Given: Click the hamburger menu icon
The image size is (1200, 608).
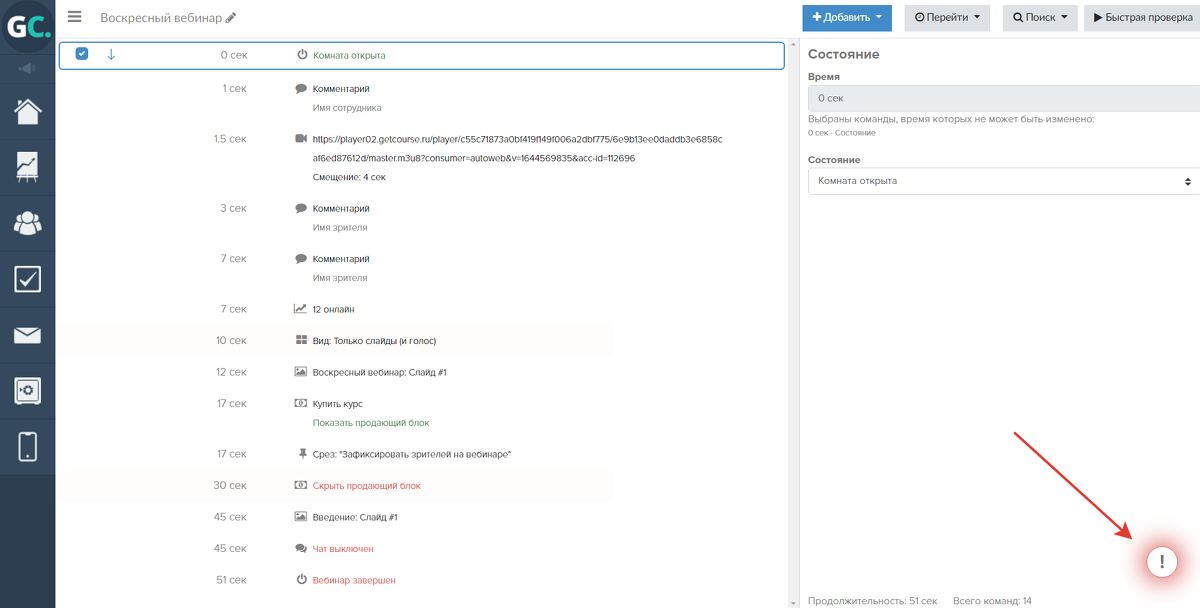Looking at the screenshot, I should (74, 17).
